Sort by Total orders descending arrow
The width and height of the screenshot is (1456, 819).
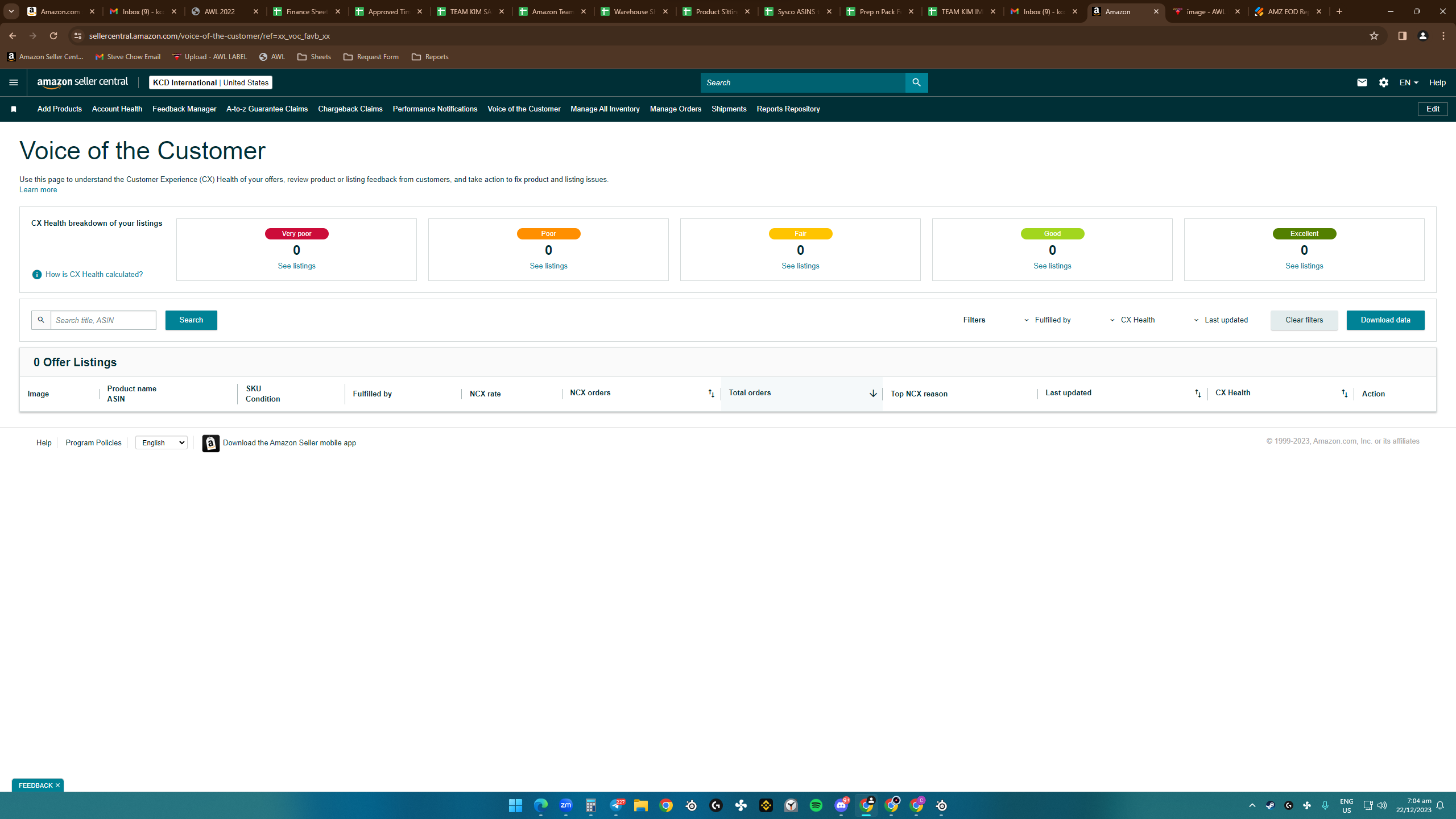tap(873, 394)
